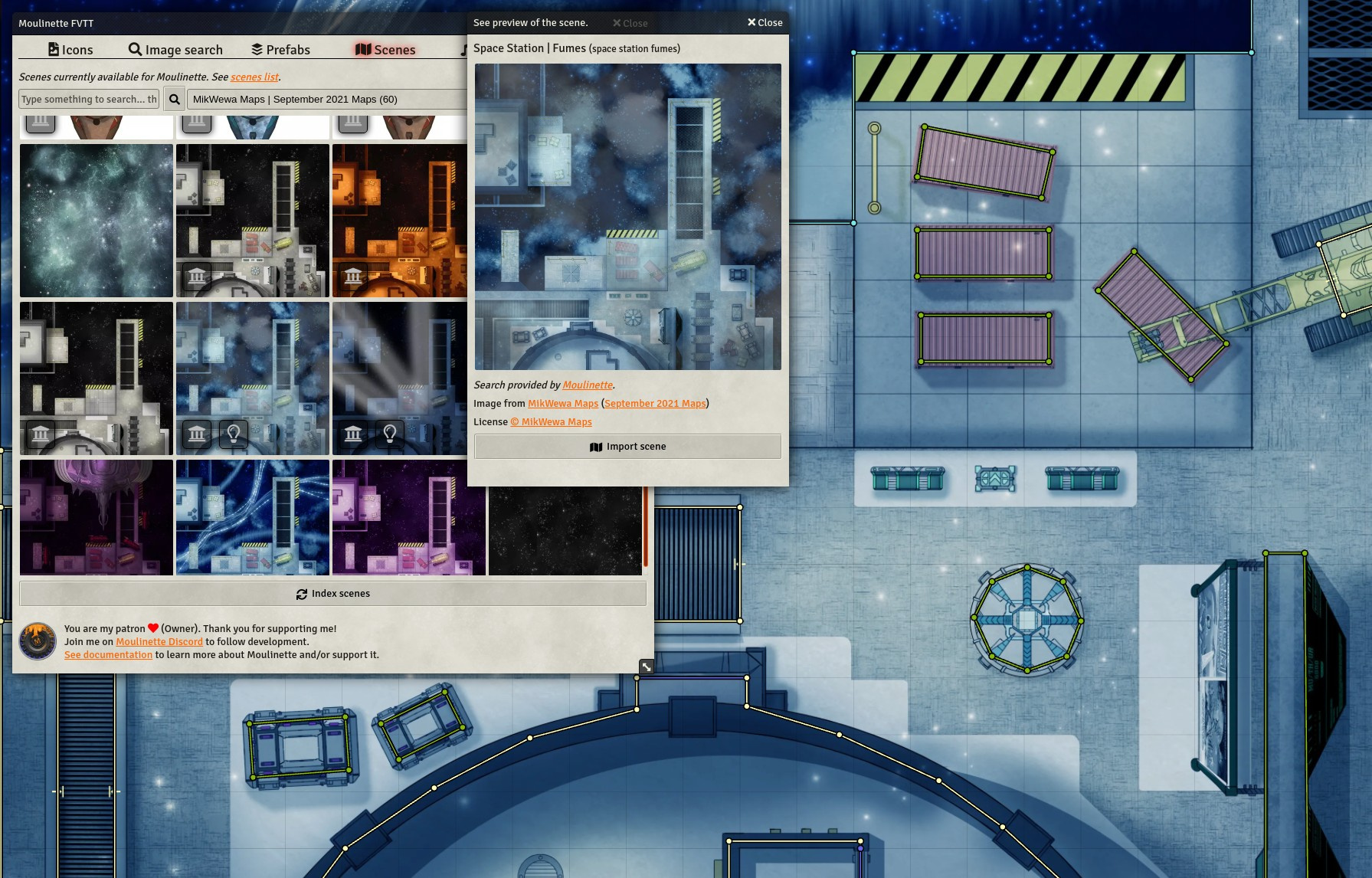The width and height of the screenshot is (1372, 878).
Task: Click the institution icon on the orange station thumbnail
Action: tap(353, 277)
